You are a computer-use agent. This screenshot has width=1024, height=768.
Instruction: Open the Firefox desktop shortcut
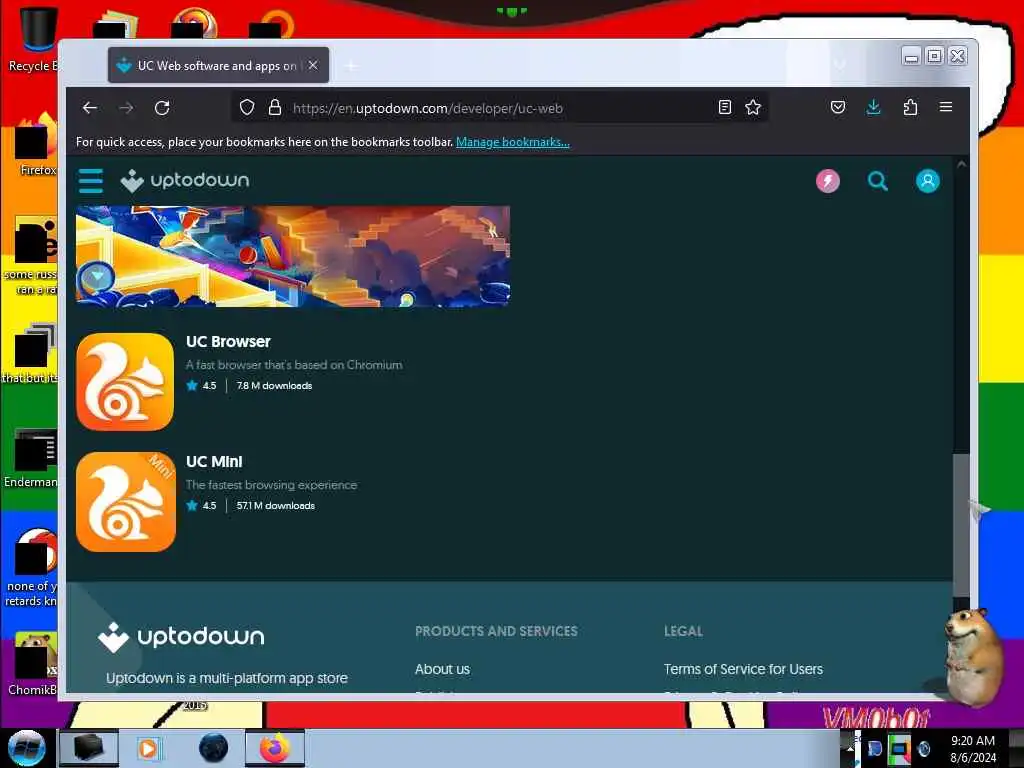[x=34, y=145]
